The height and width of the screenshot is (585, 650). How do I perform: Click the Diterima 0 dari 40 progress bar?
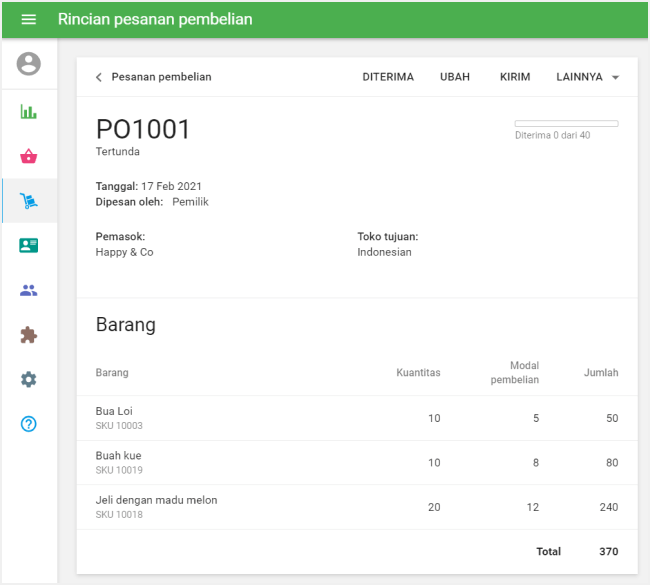[x=566, y=124]
